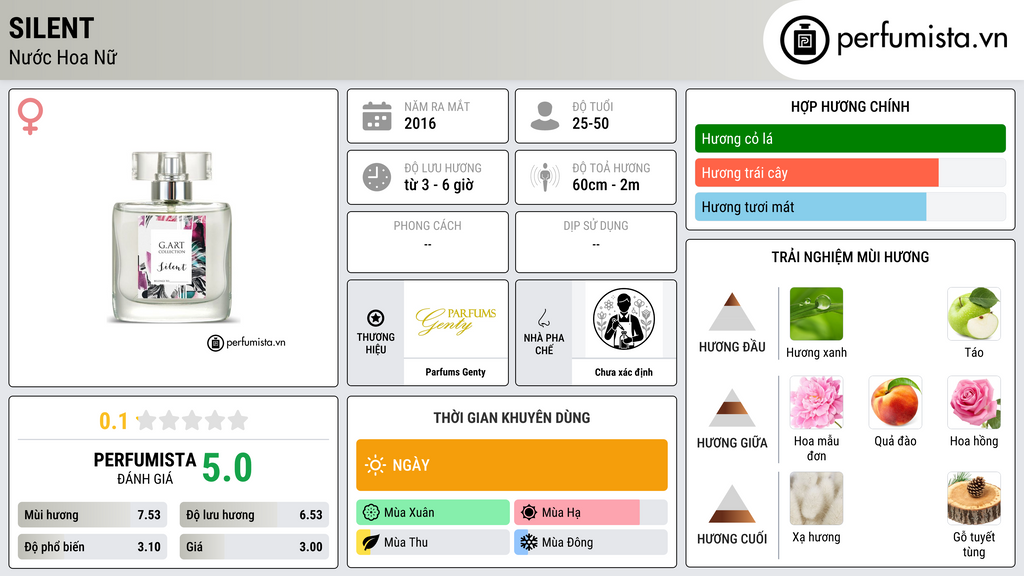Click the Giá 3.00 score bar
This screenshot has height=576, width=1024.
[254, 547]
